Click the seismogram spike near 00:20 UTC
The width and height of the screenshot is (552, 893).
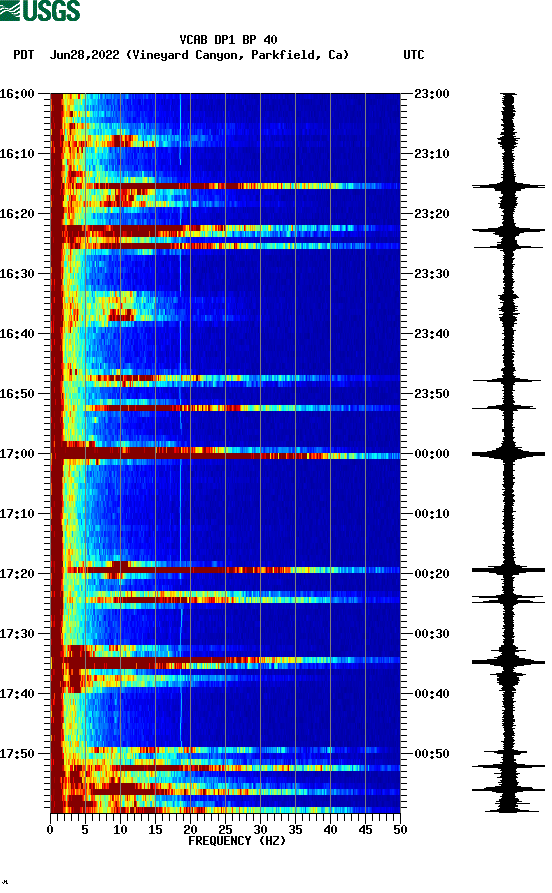[509, 570]
